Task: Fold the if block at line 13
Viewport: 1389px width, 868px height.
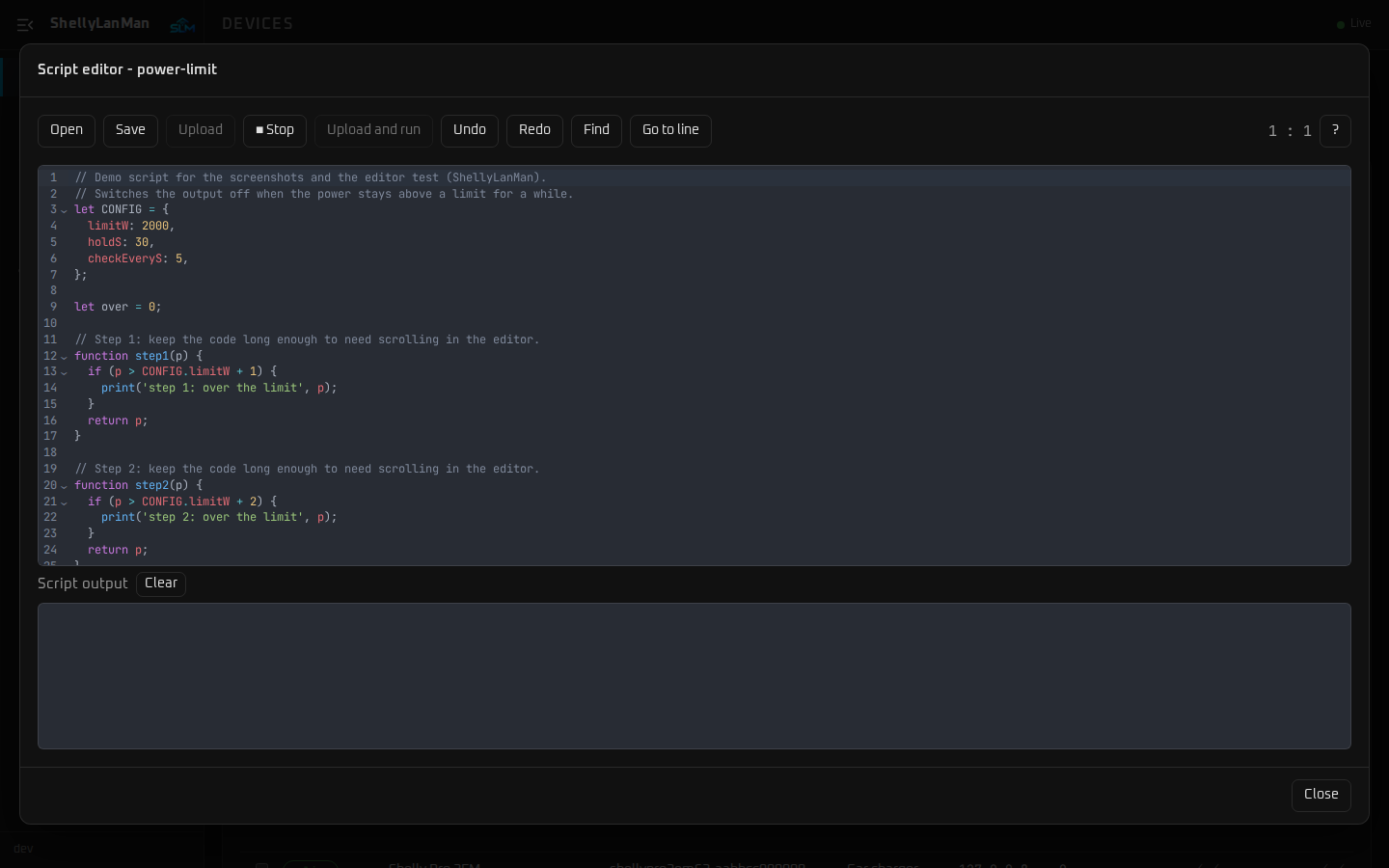Action: point(65,372)
